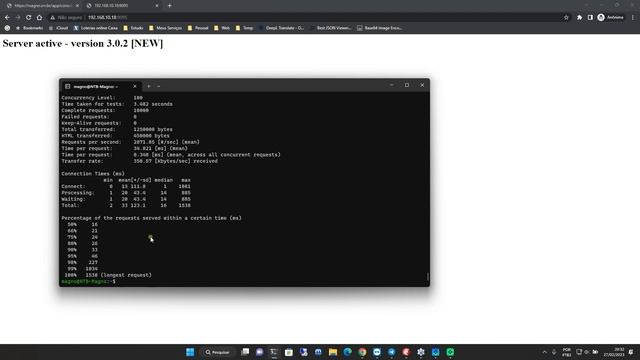Open the DeepL Translate bookmark
The height and width of the screenshot is (360, 640).
[x=282, y=28]
